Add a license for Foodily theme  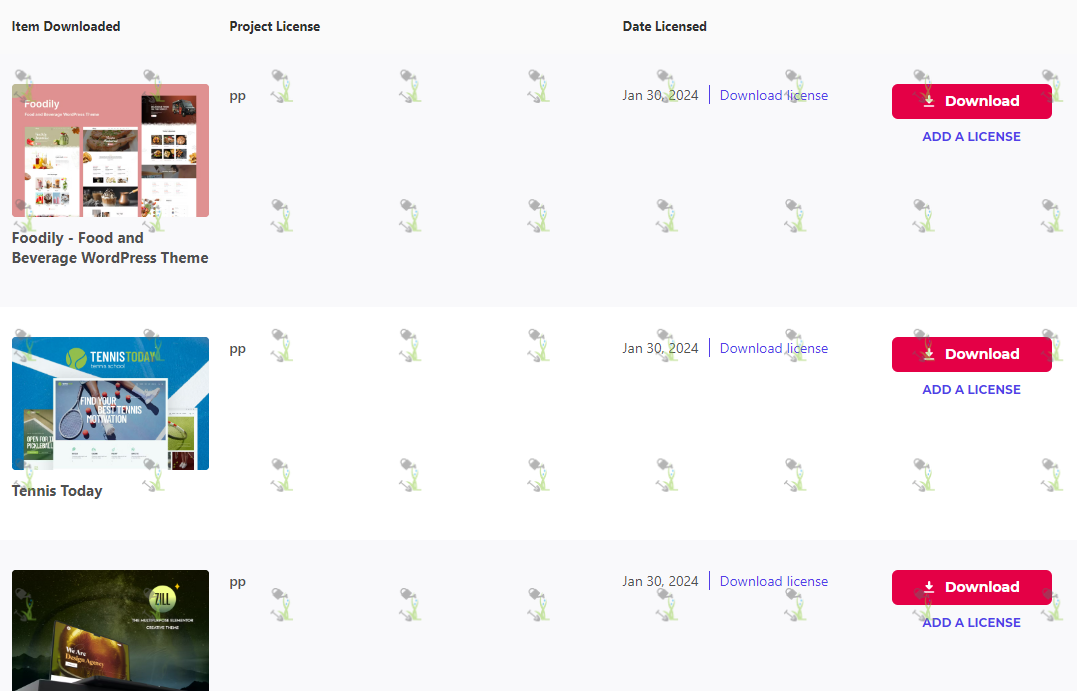pos(971,137)
